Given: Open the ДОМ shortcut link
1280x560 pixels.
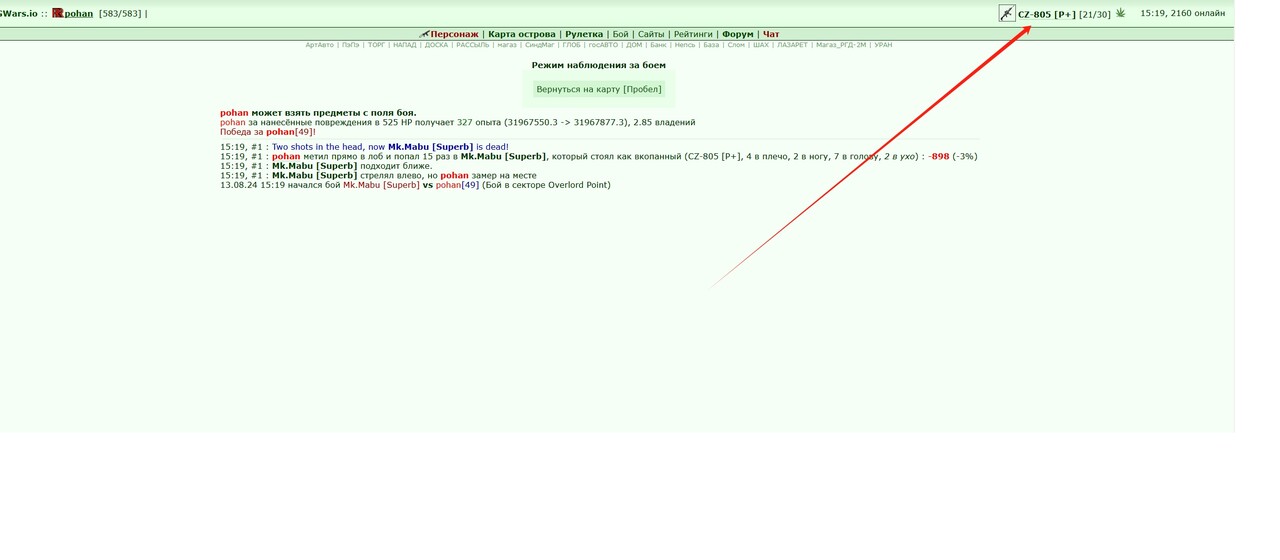Looking at the screenshot, I should pyautogui.click(x=634, y=45).
